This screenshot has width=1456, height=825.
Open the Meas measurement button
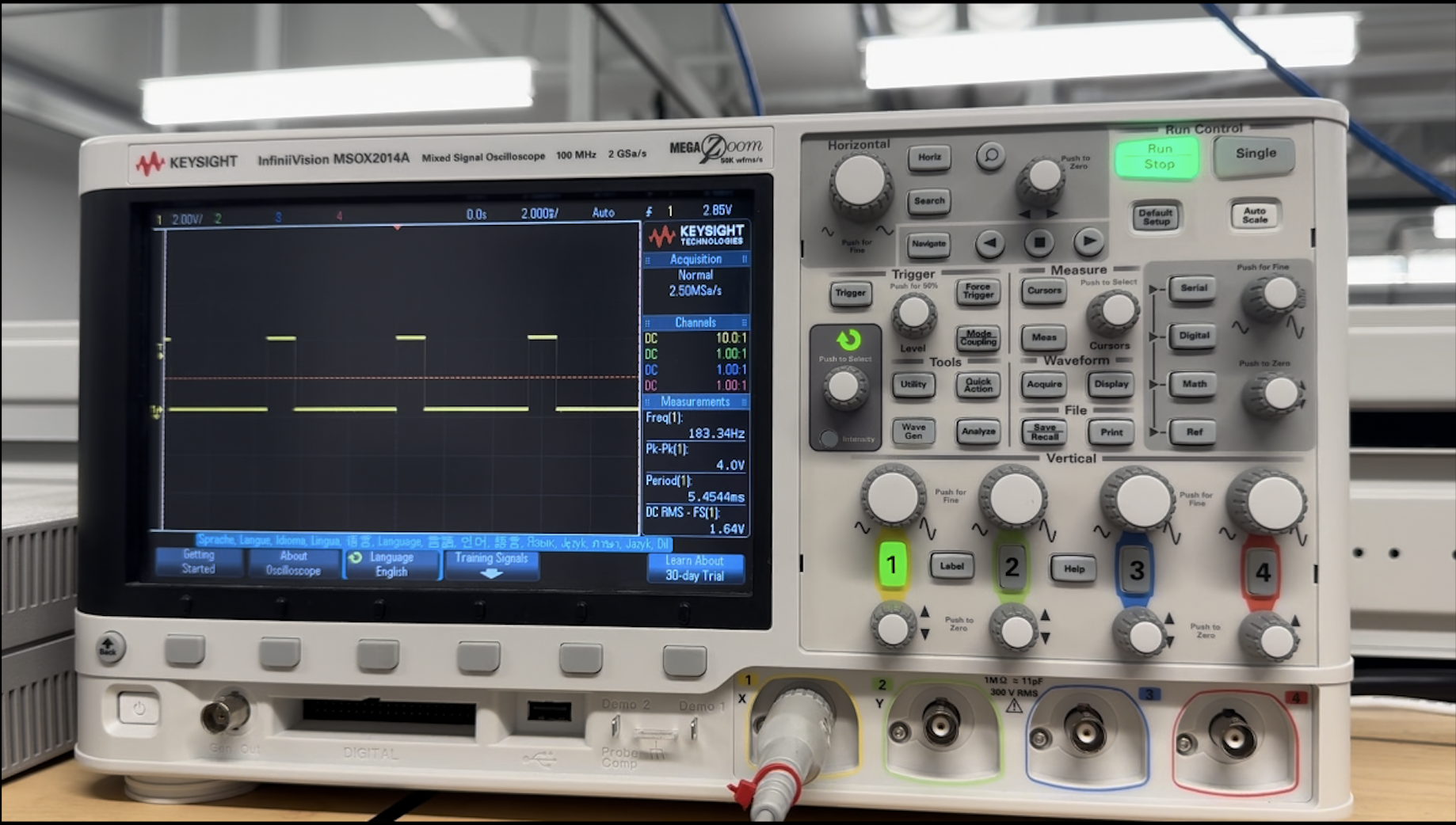1044,337
